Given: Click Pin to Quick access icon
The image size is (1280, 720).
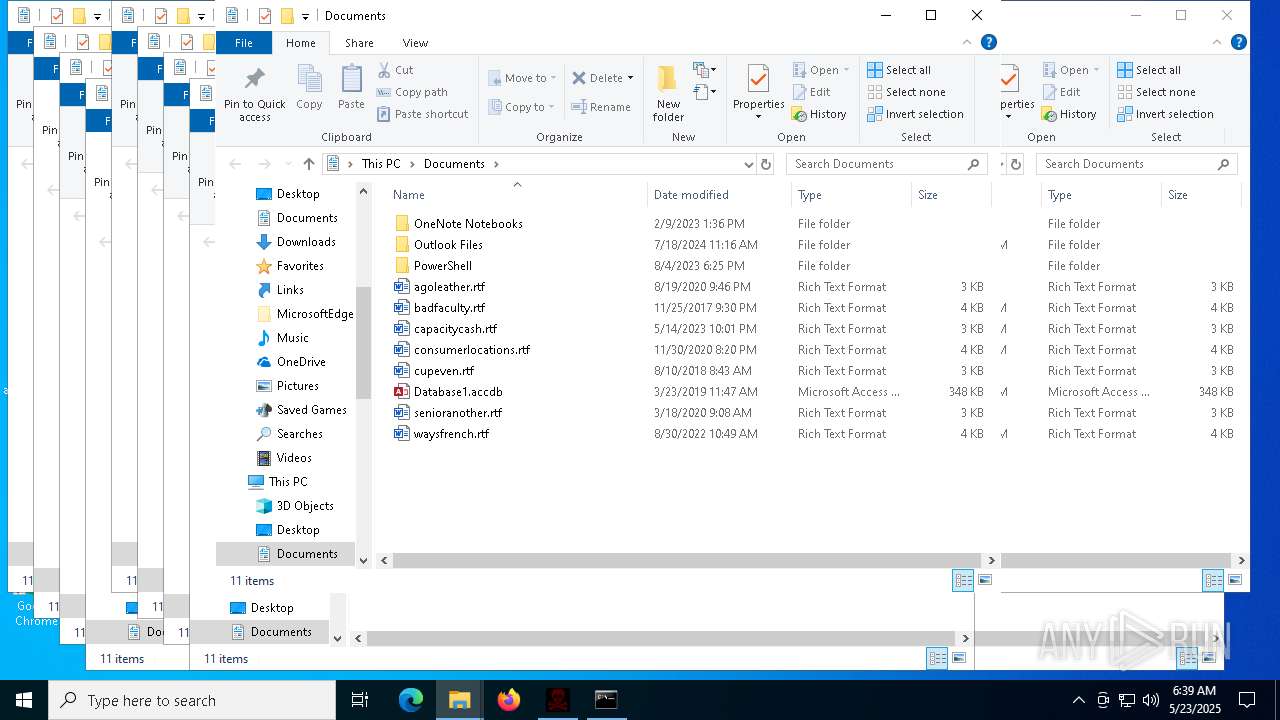Looking at the screenshot, I should pyautogui.click(x=254, y=79).
